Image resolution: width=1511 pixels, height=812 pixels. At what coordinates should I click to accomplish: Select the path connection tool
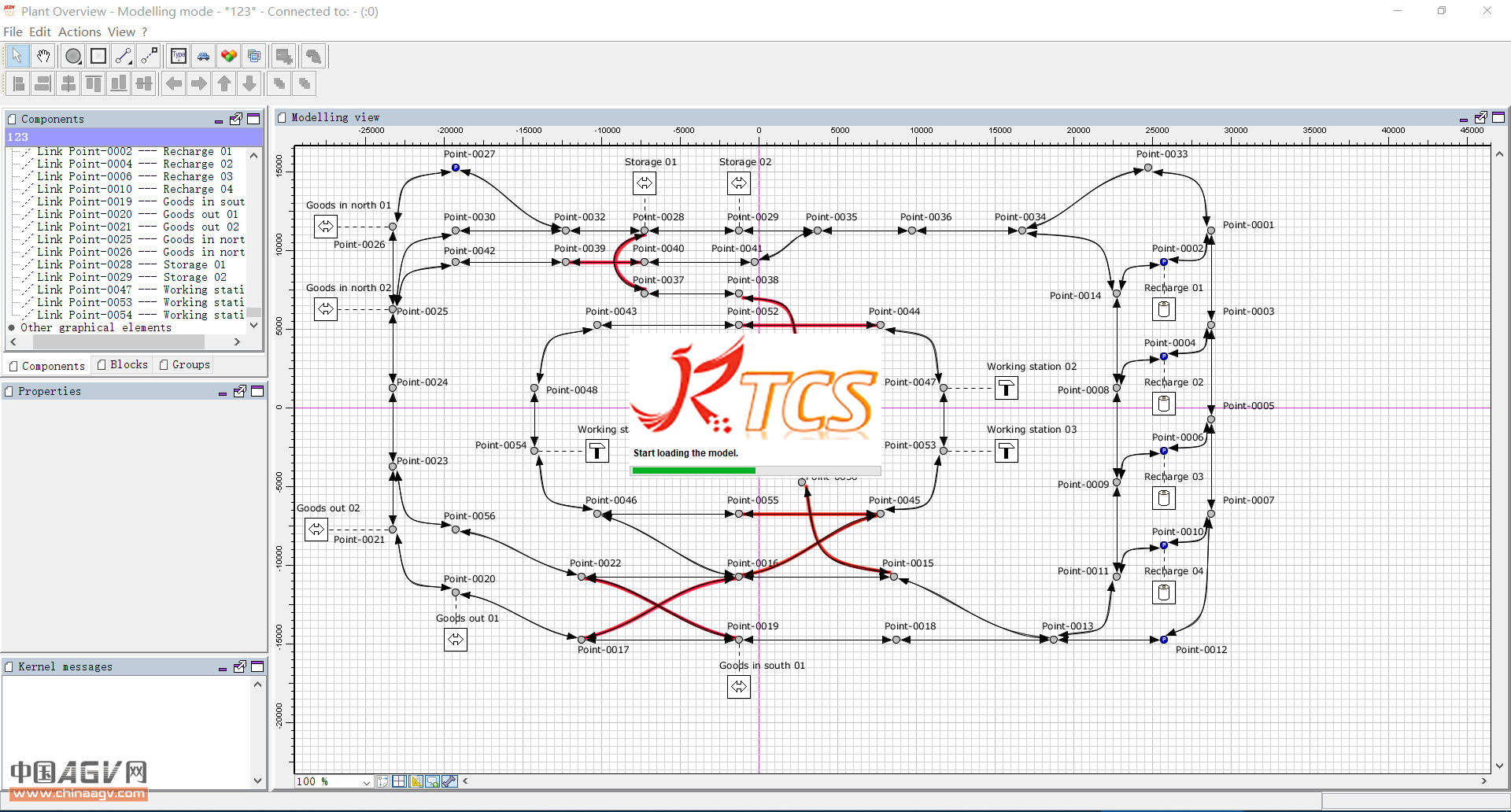[124, 56]
